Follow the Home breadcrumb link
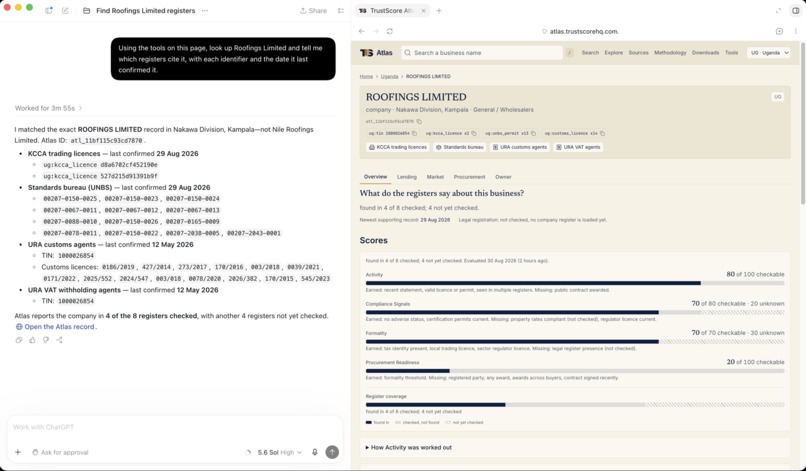The image size is (806, 471). click(366, 76)
